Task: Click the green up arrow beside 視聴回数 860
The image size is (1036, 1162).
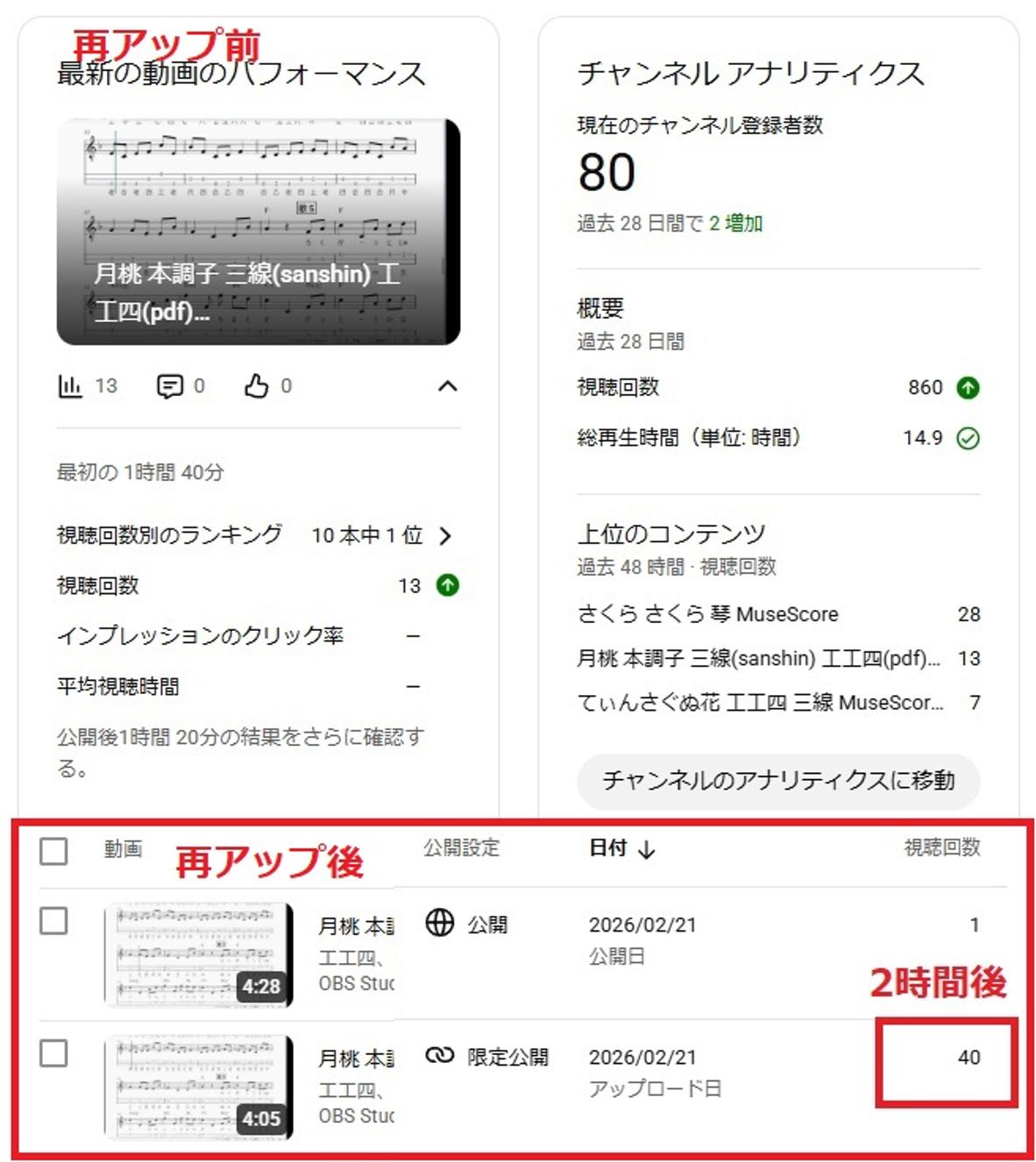Action: (x=966, y=387)
